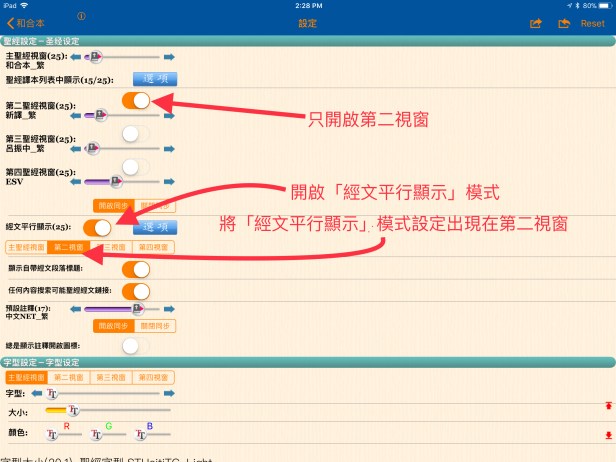This screenshot has height=462, width=616.
Task: Open 選項 for 聖經譯本列表中顯示
Action: coord(156,77)
